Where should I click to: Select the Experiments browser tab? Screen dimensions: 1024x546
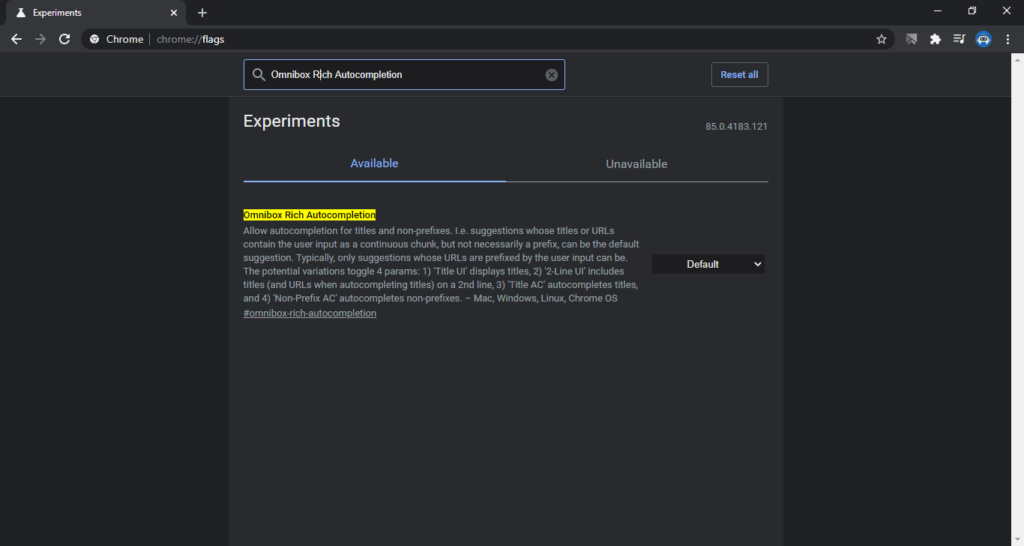[95, 12]
